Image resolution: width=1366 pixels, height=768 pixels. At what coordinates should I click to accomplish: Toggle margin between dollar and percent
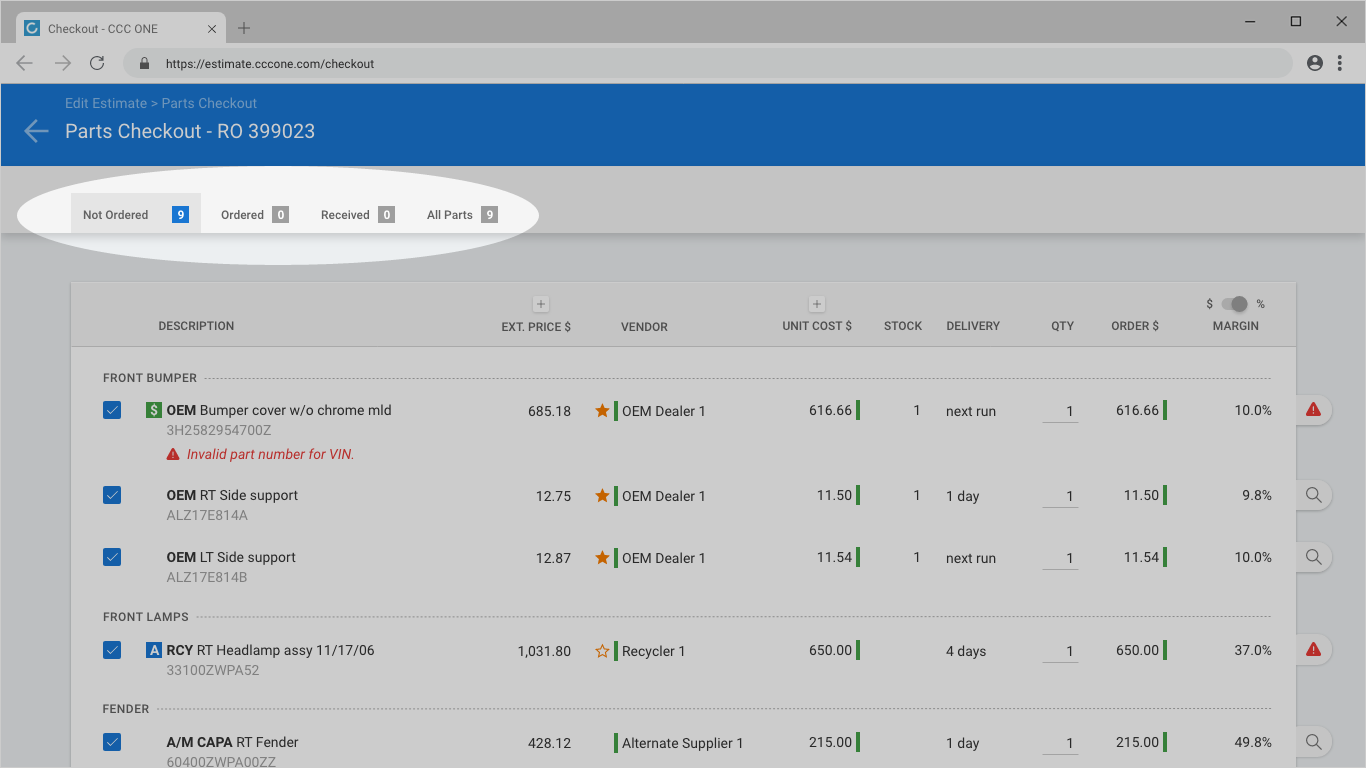pyautogui.click(x=1235, y=304)
